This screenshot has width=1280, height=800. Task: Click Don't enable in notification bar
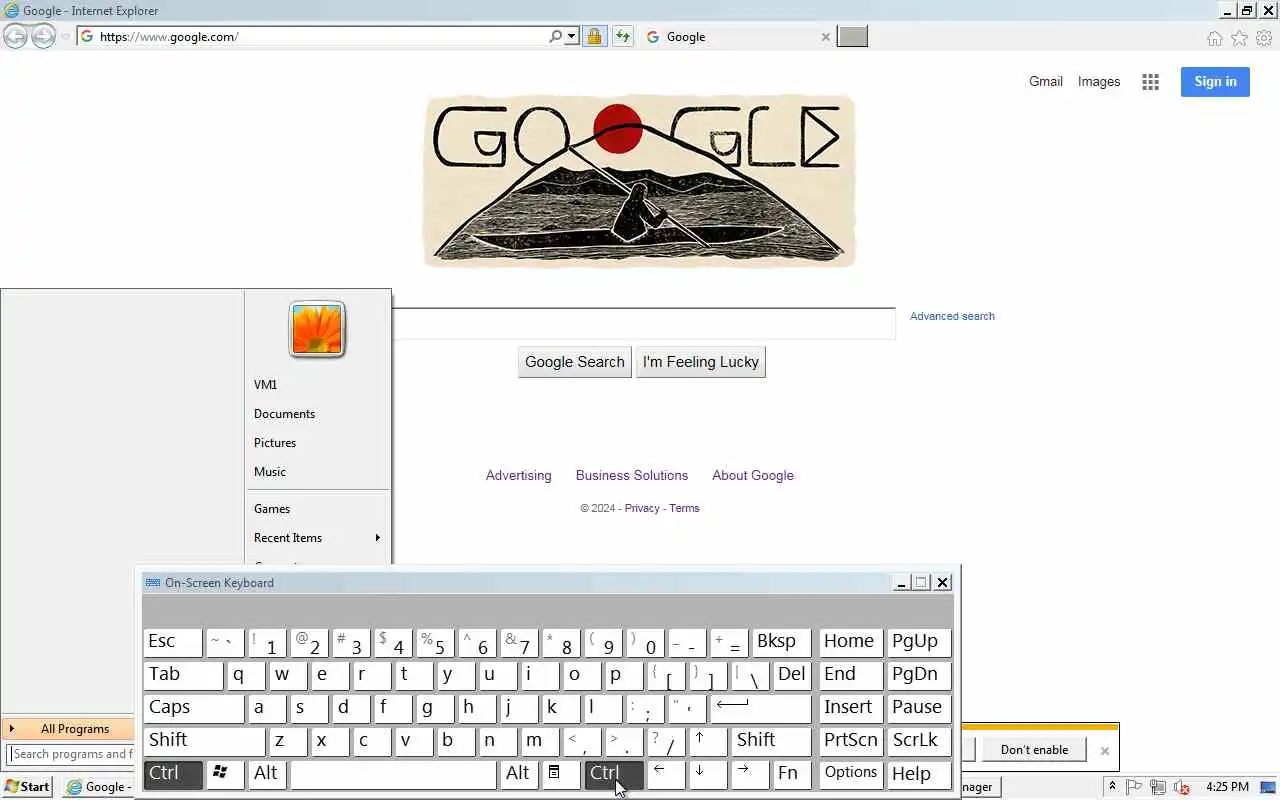click(x=1034, y=750)
